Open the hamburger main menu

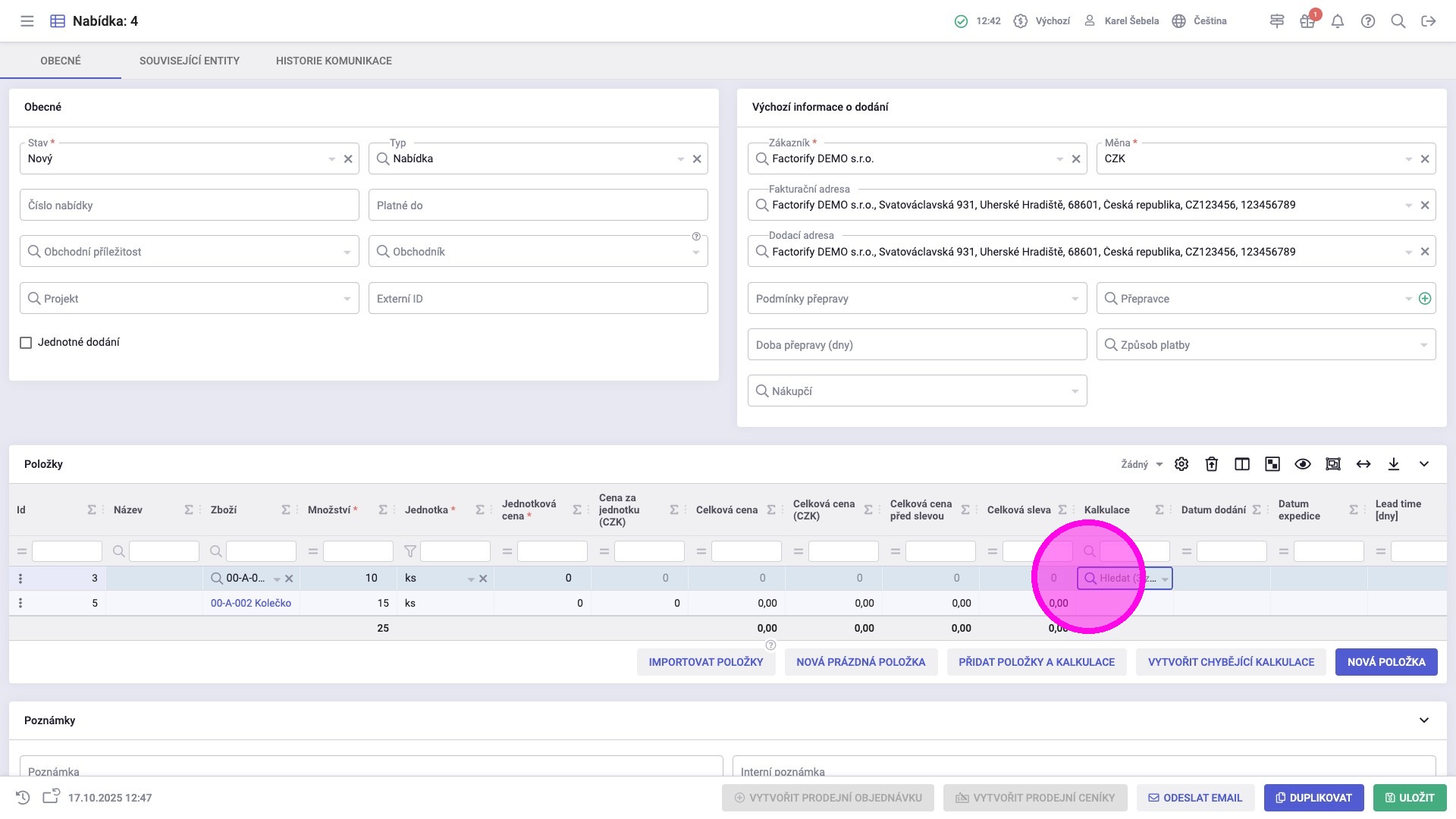(27, 21)
